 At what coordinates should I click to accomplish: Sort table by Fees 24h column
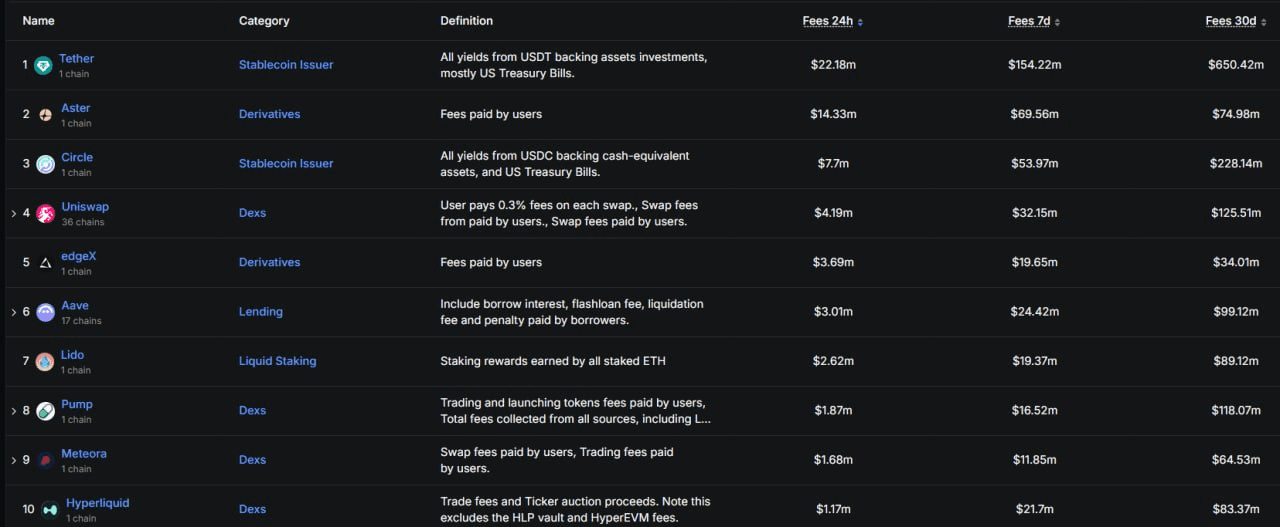[832, 21]
